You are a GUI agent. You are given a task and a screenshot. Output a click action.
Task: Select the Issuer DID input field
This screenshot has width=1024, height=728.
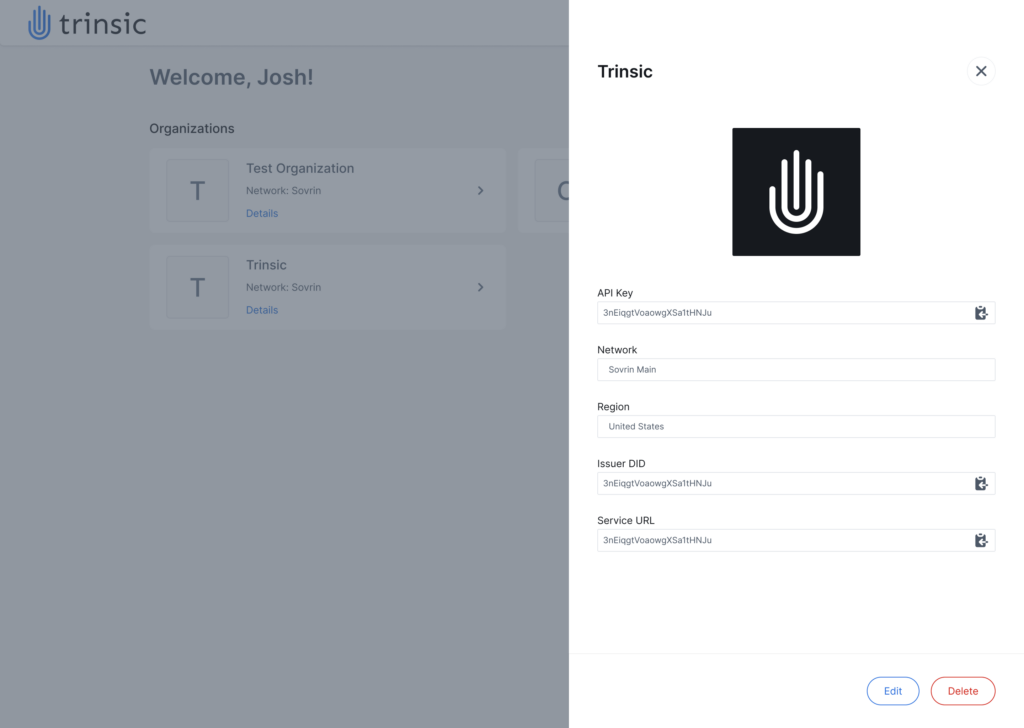point(795,483)
